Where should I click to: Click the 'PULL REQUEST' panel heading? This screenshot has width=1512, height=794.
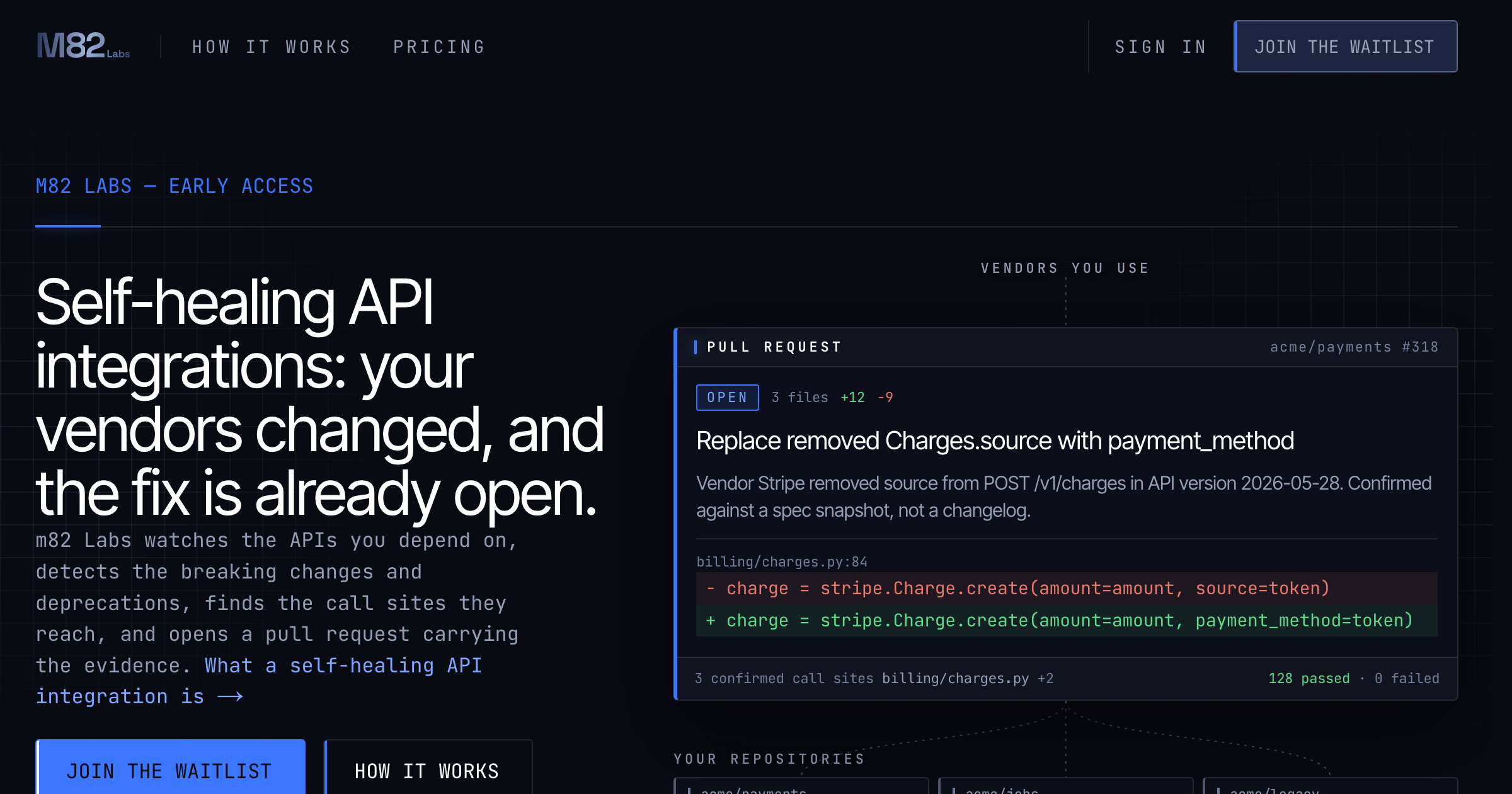click(x=774, y=347)
